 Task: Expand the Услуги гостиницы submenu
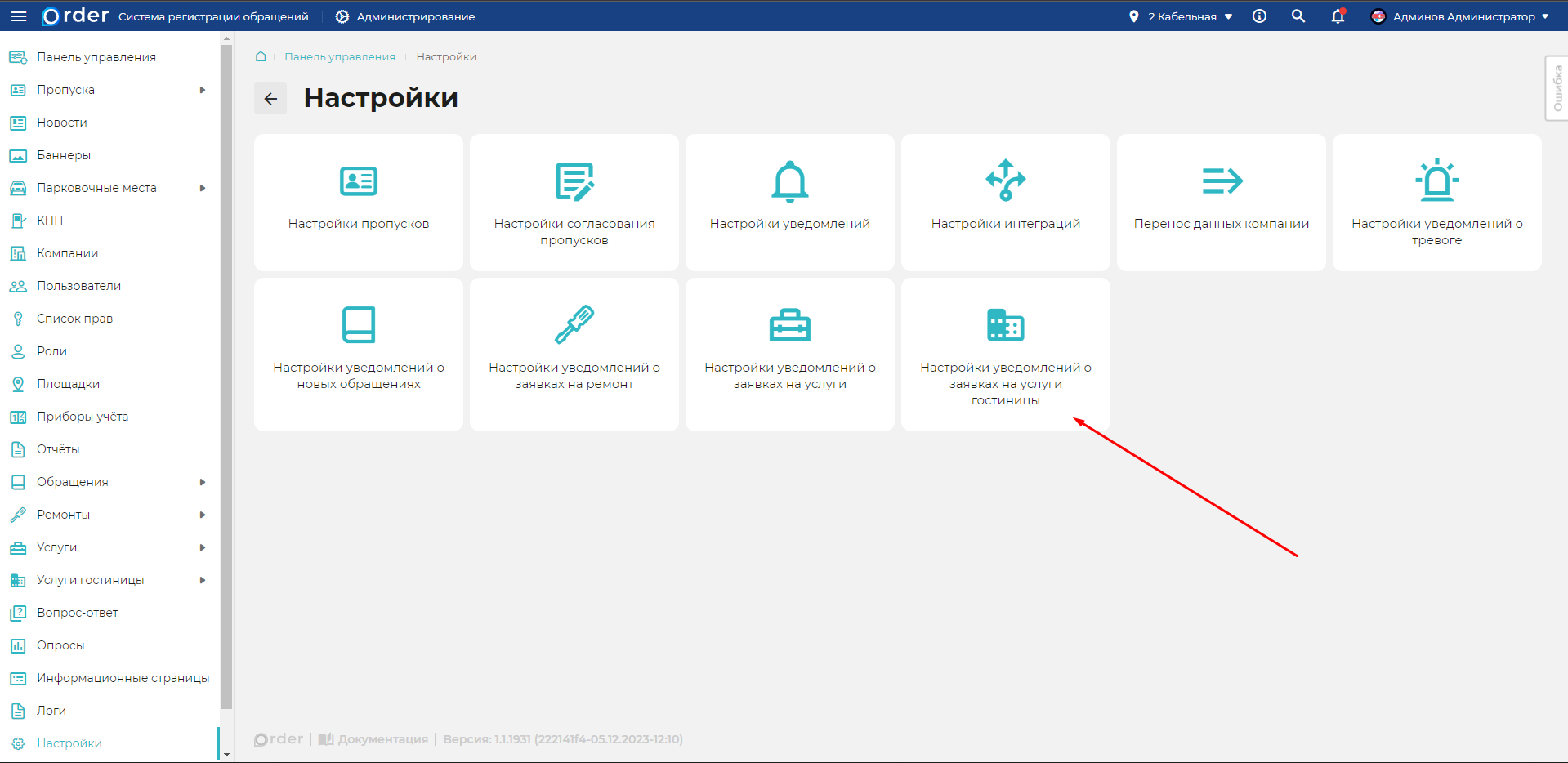pyautogui.click(x=203, y=580)
